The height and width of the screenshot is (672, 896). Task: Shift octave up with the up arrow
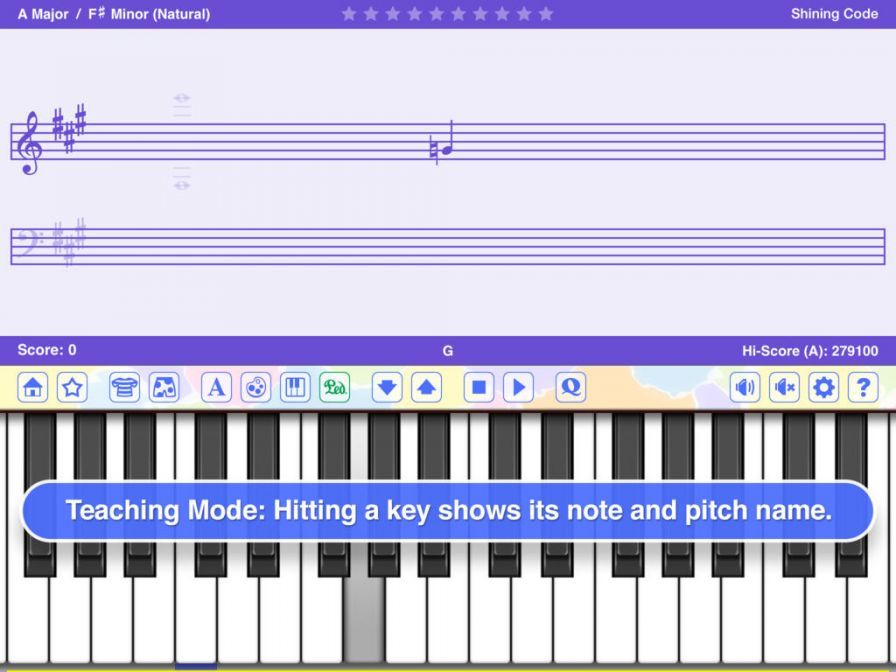(428, 388)
